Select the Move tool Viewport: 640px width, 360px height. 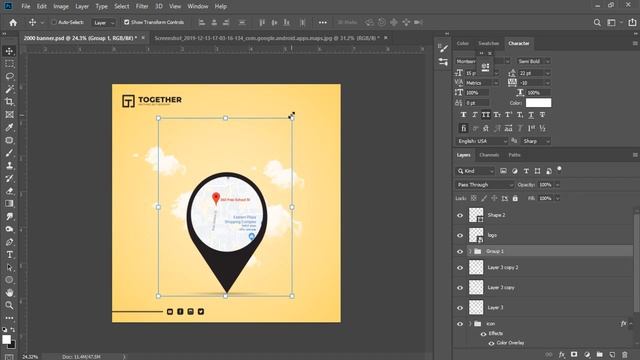coord(9,51)
